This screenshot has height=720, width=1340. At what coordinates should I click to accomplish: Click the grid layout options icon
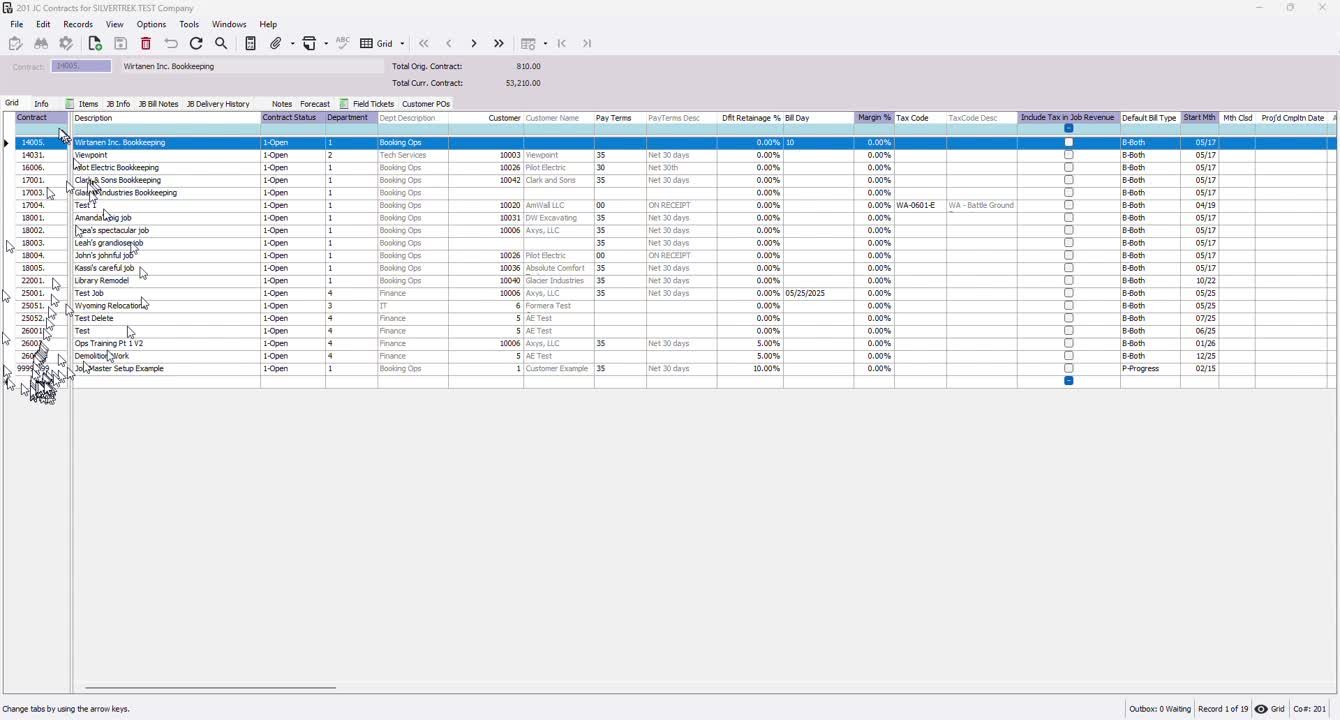529,44
